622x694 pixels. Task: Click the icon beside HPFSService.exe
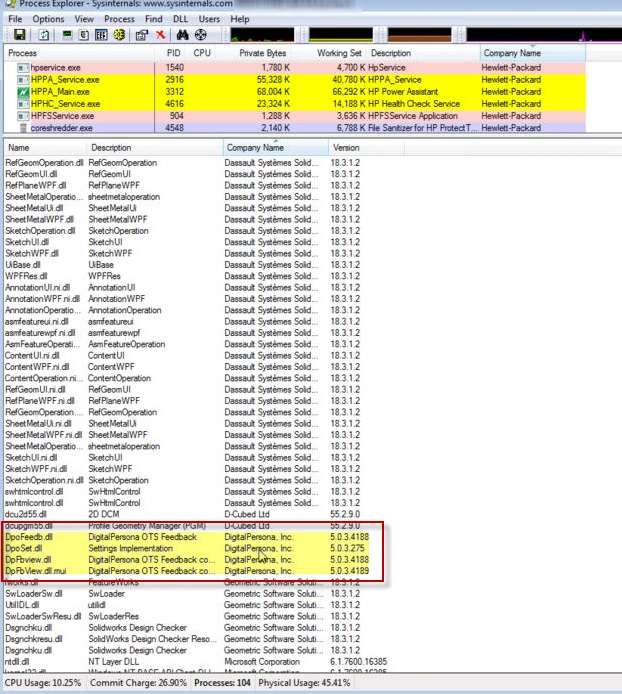(x=23, y=116)
